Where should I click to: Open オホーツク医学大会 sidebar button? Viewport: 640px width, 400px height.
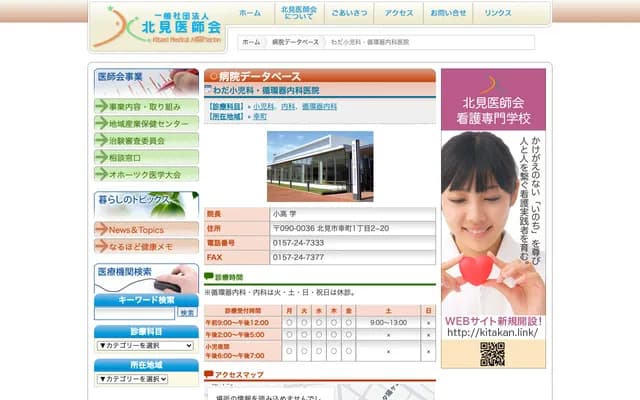click(147, 174)
